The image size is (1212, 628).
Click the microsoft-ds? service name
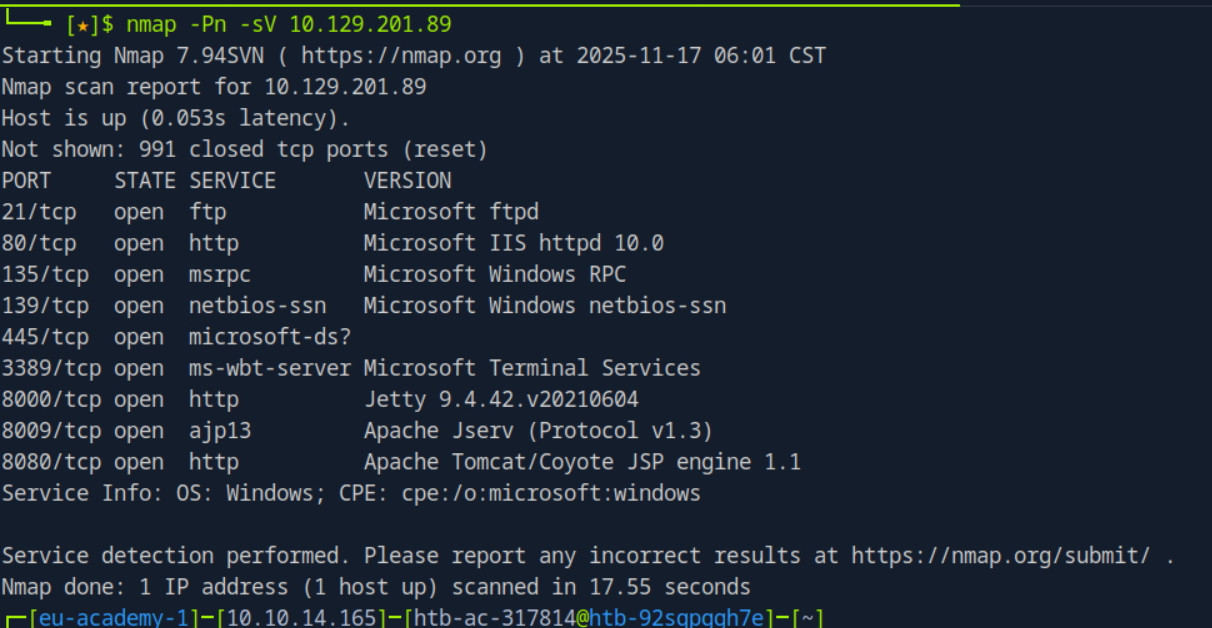[x=270, y=336]
